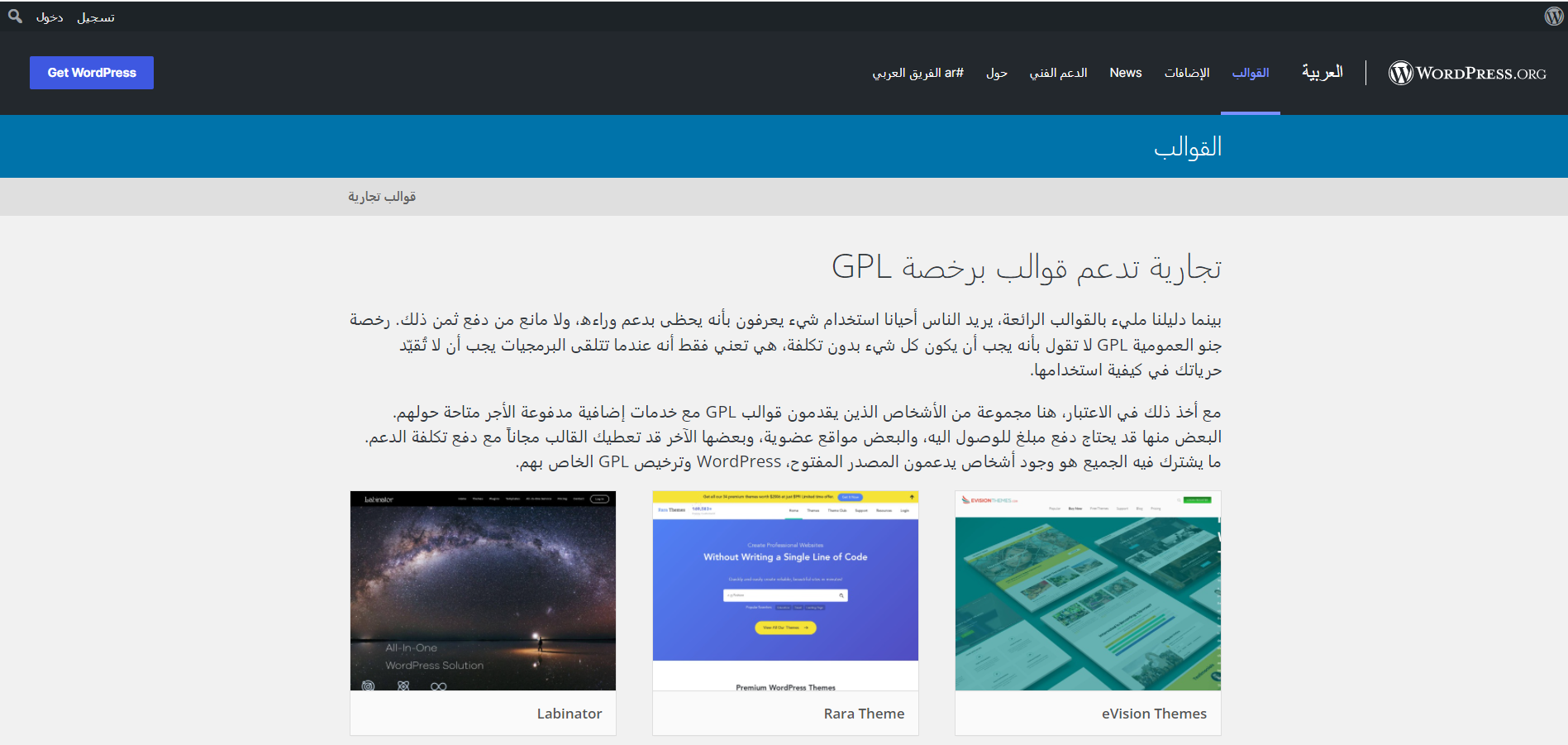The width and height of the screenshot is (1568, 745).
Task: Click the Rara Theme name
Action: point(864,714)
